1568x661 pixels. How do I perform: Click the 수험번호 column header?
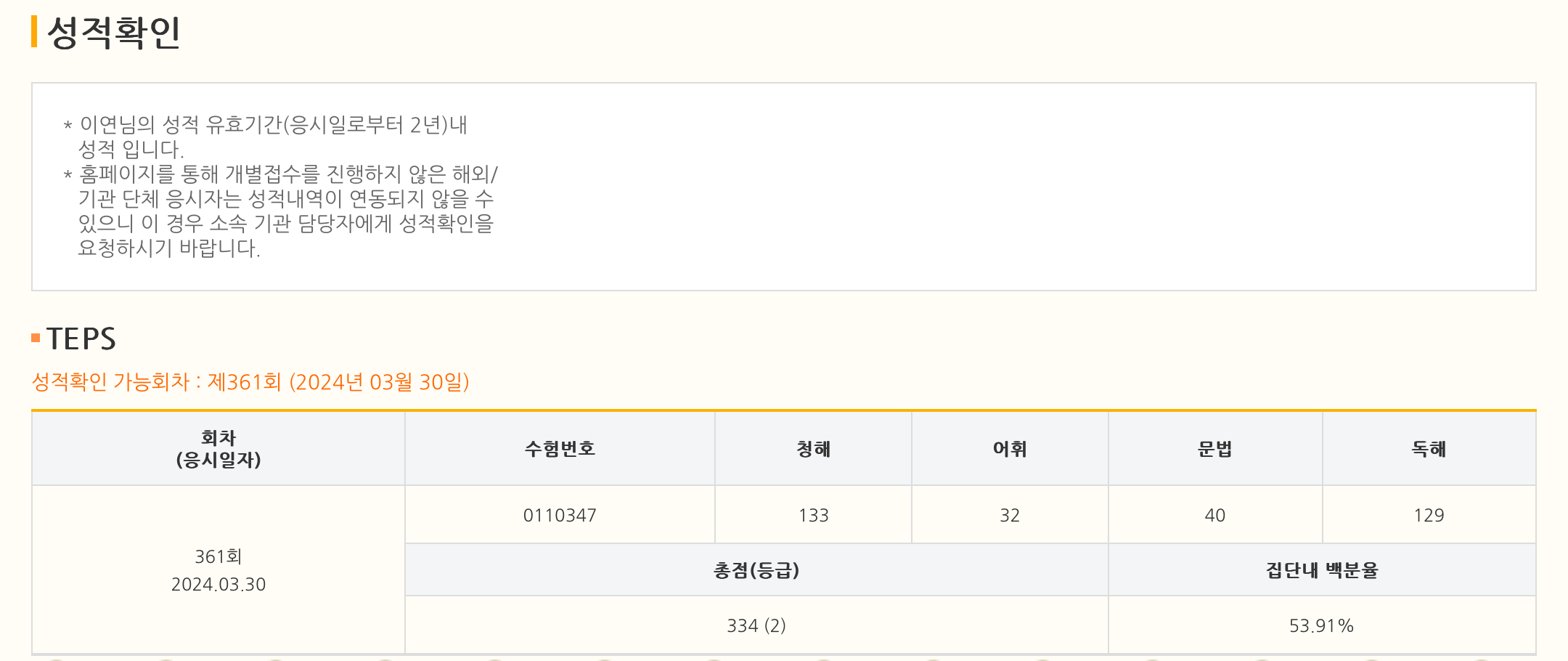pyautogui.click(x=560, y=449)
